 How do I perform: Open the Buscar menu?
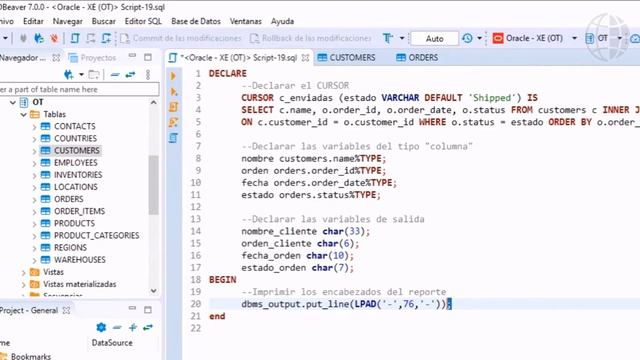103,21
